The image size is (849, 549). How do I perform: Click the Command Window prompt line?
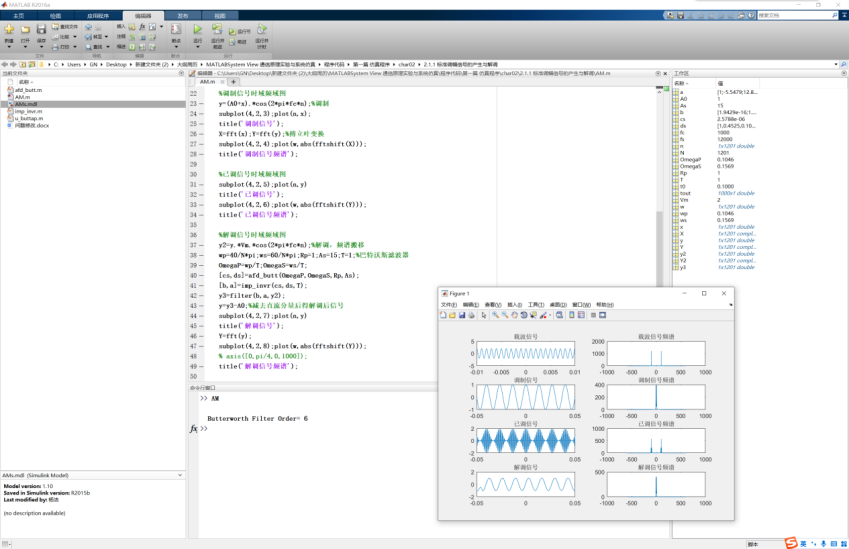319,428
